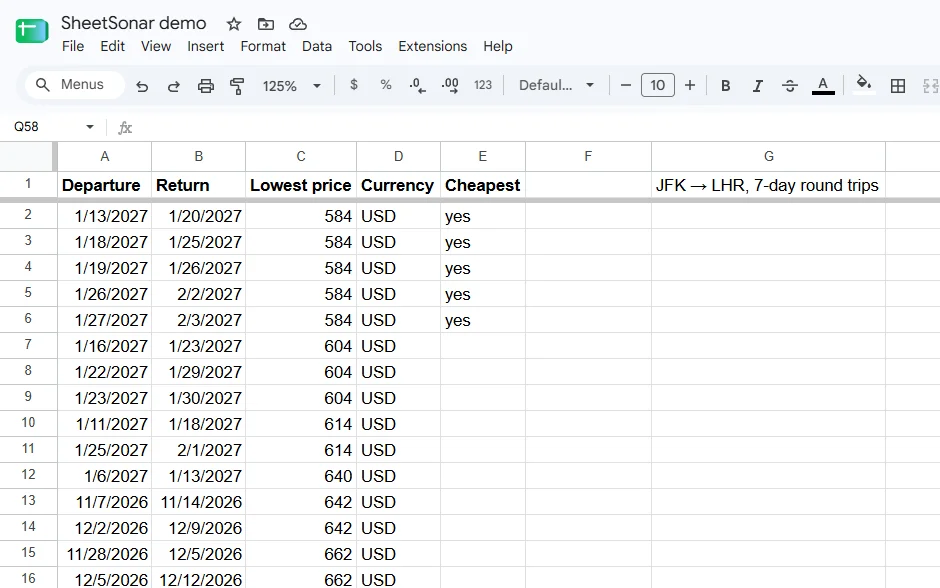Print the spreadsheet
The image size is (940, 588).
206,86
